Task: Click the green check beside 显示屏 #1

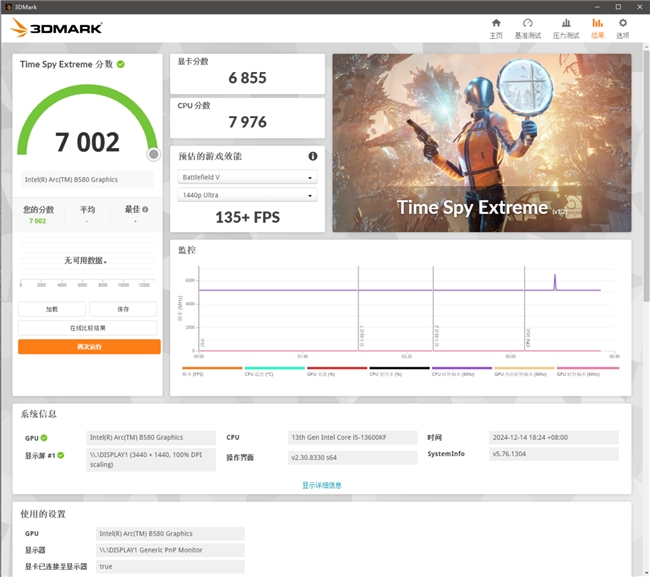Action: (x=61, y=455)
